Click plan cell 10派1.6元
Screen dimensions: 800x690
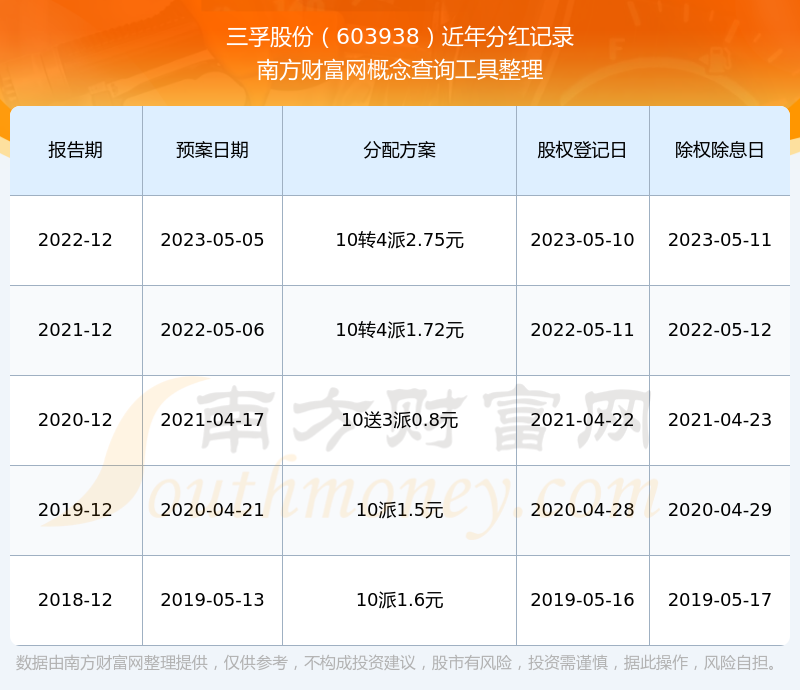pyautogui.click(x=399, y=600)
